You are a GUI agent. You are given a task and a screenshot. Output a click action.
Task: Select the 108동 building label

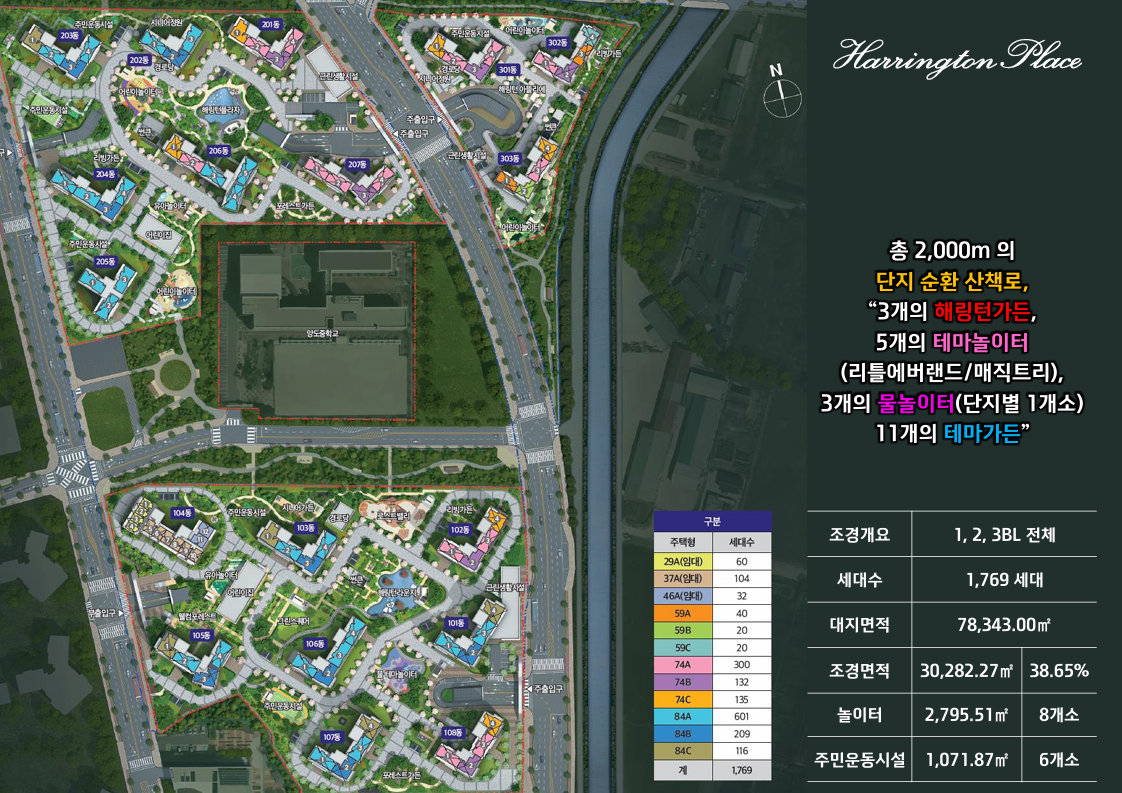click(x=451, y=732)
